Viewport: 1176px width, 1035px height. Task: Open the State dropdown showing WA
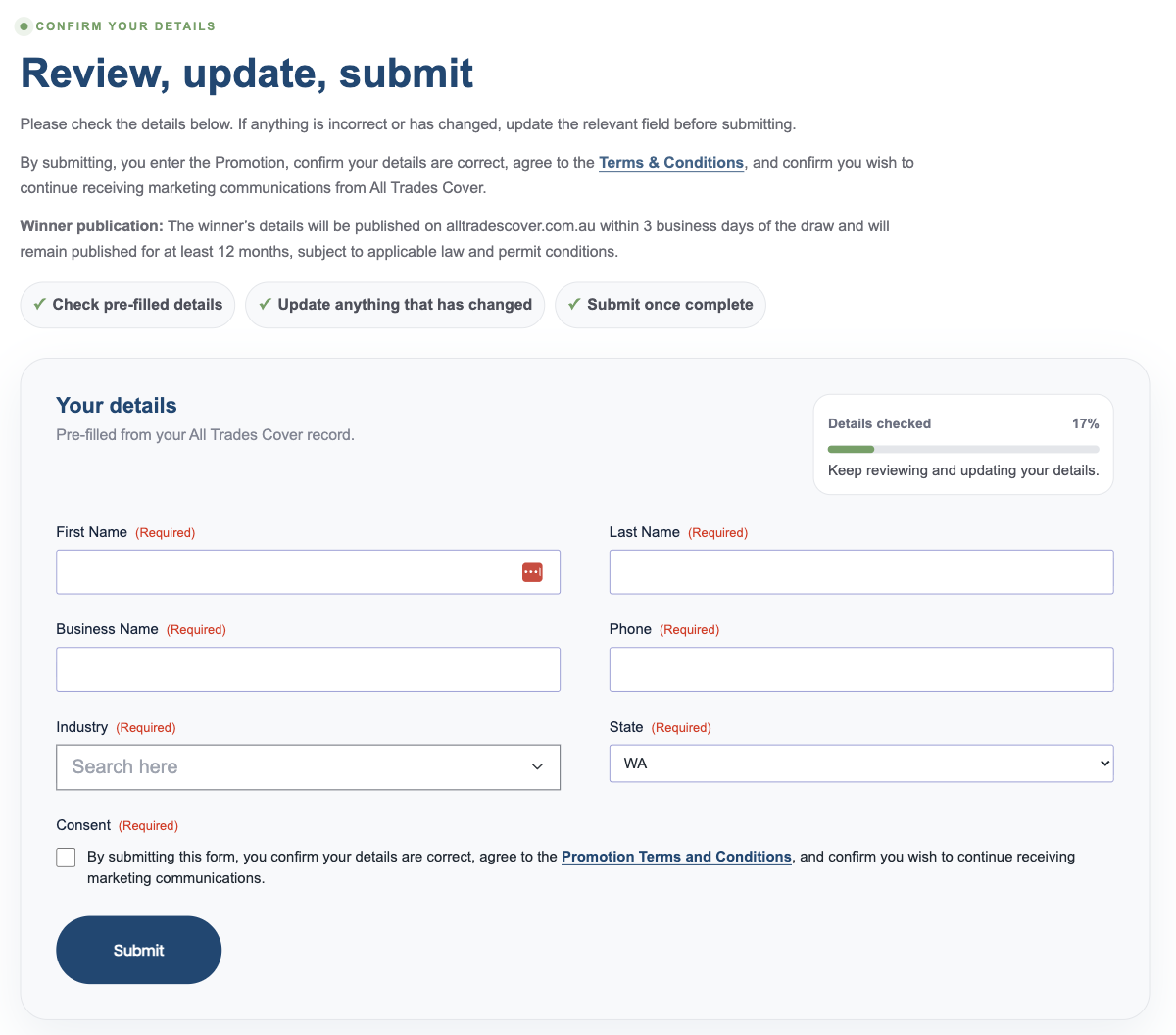(861, 764)
